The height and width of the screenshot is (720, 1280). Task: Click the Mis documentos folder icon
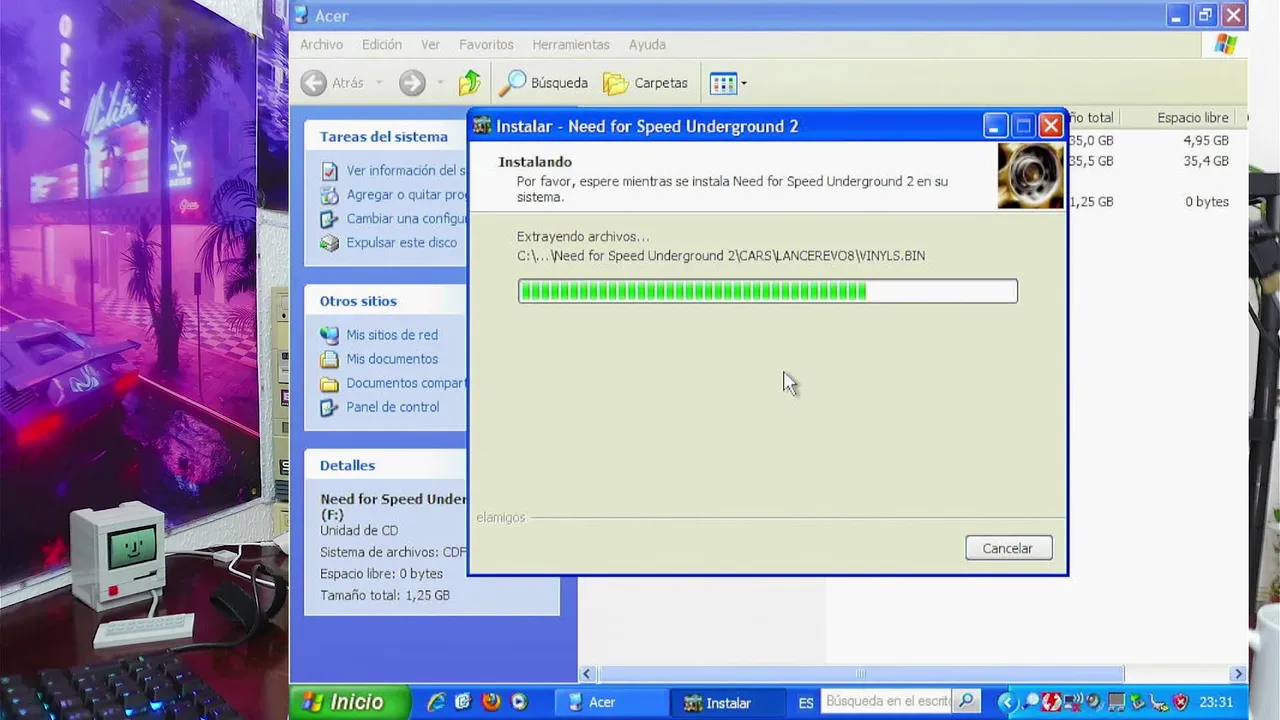click(329, 359)
